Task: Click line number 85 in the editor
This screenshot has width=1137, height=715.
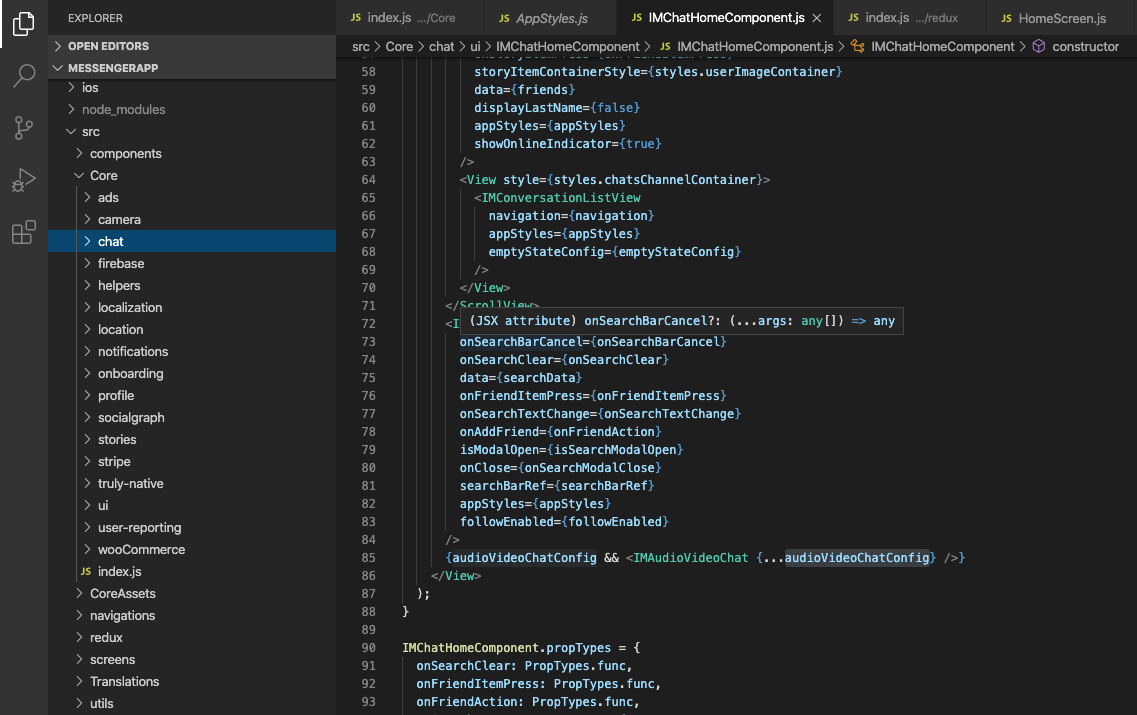Action: [369, 558]
